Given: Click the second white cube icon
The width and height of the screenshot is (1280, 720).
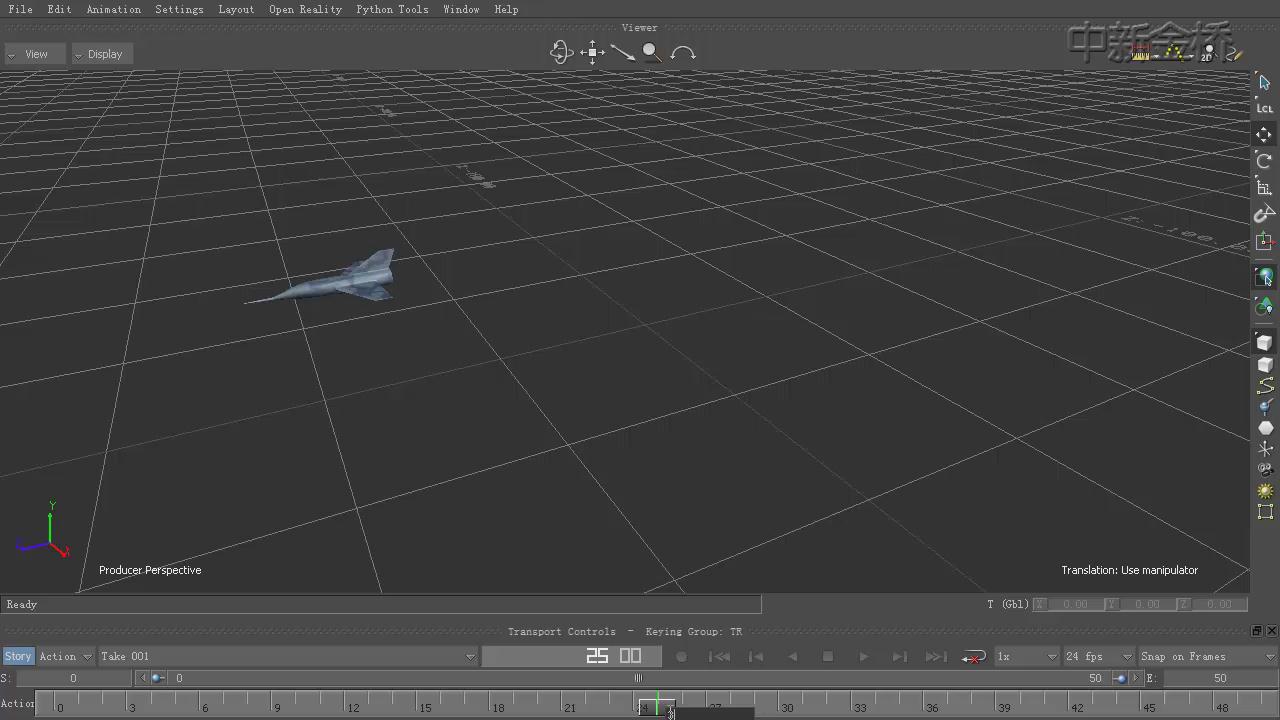Looking at the screenshot, I should point(1265,364).
